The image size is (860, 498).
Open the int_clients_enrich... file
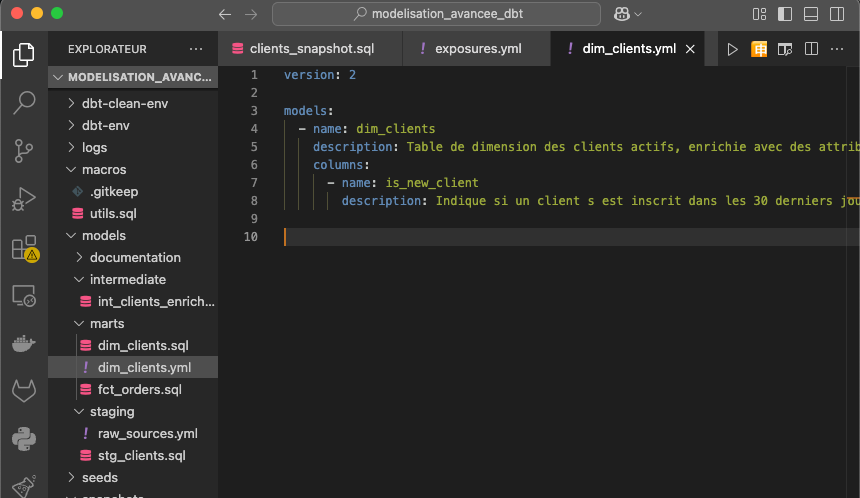click(133, 302)
